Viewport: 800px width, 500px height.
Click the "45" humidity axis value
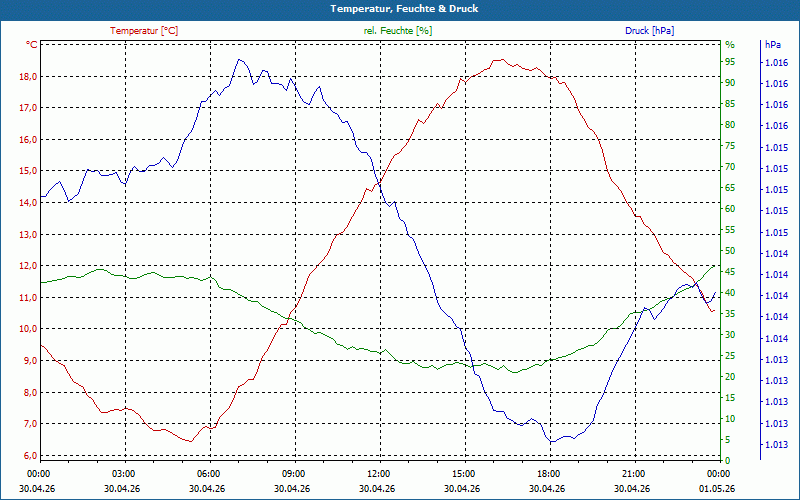click(730, 272)
